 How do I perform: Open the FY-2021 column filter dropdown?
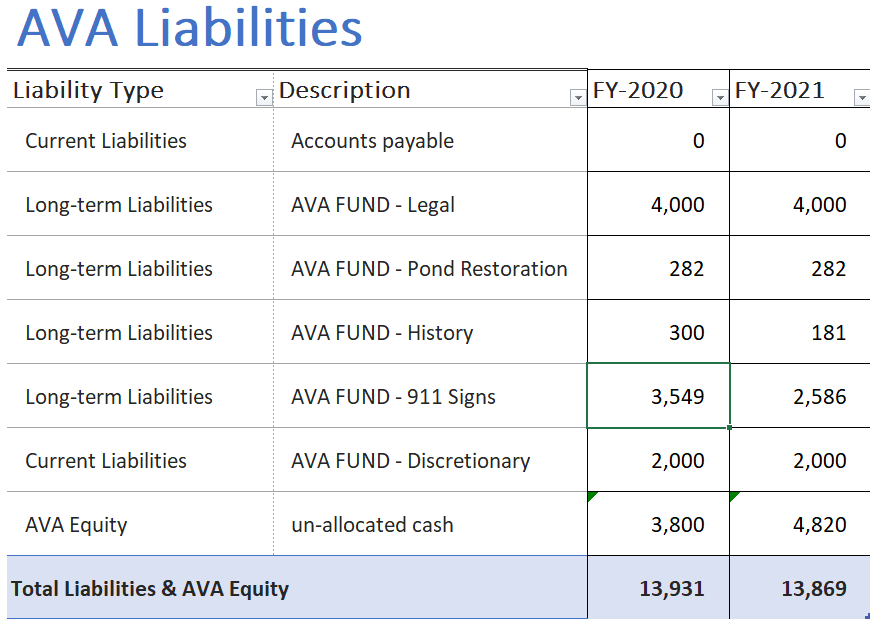[x=861, y=98]
